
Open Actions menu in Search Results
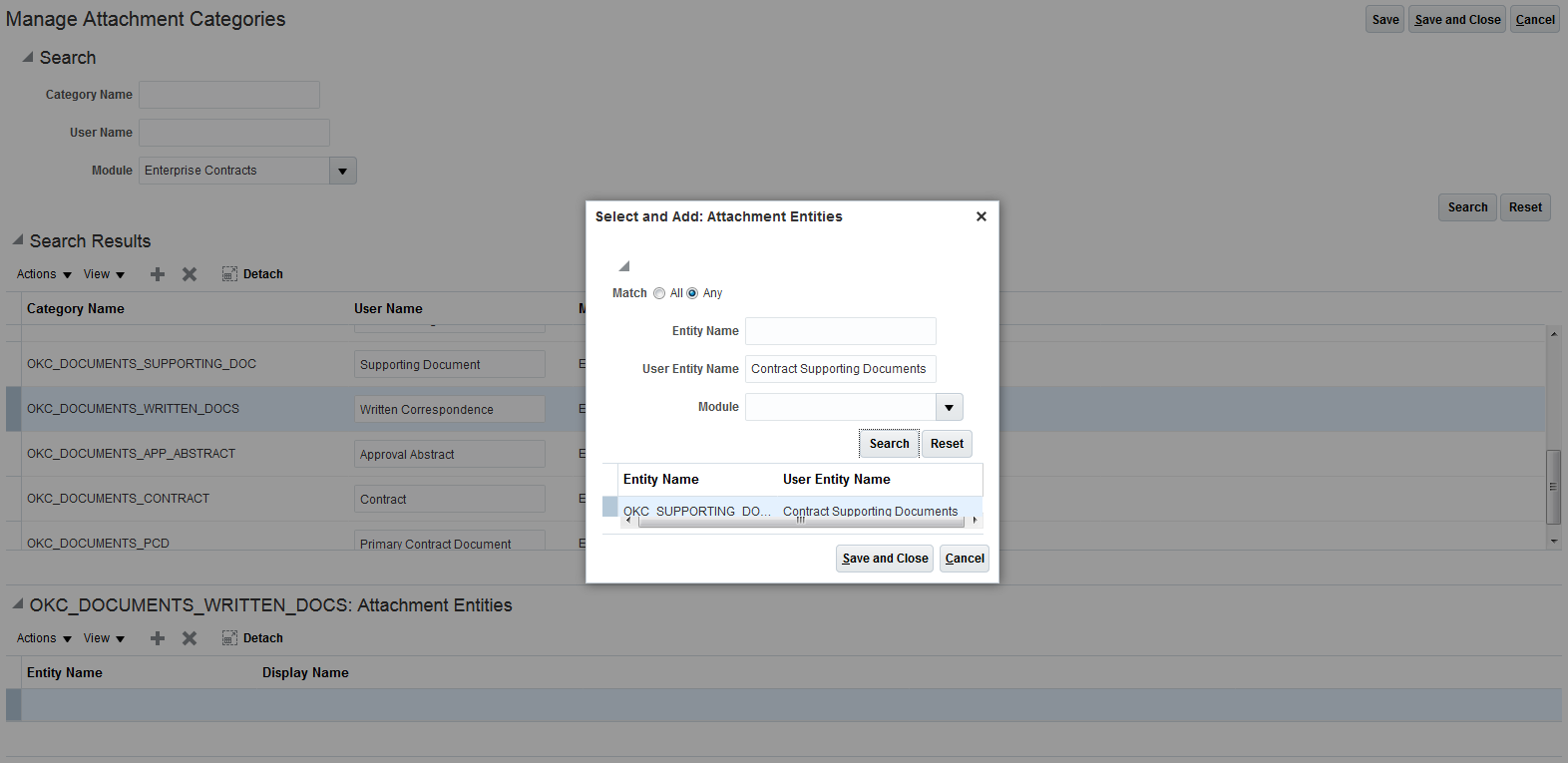pyautogui.click(x=44, y=274)
